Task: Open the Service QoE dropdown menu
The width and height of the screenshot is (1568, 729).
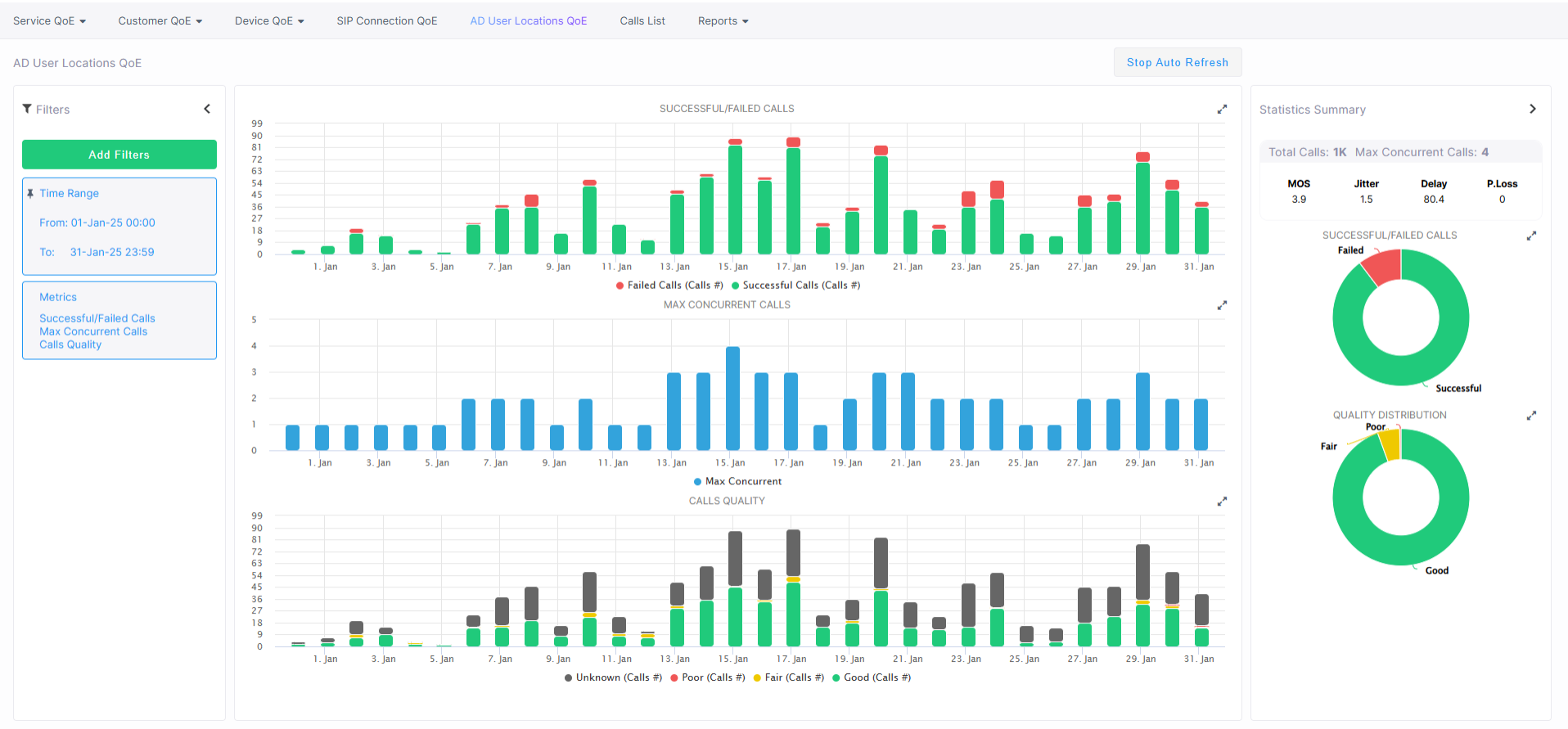Action: pos(49,21)
